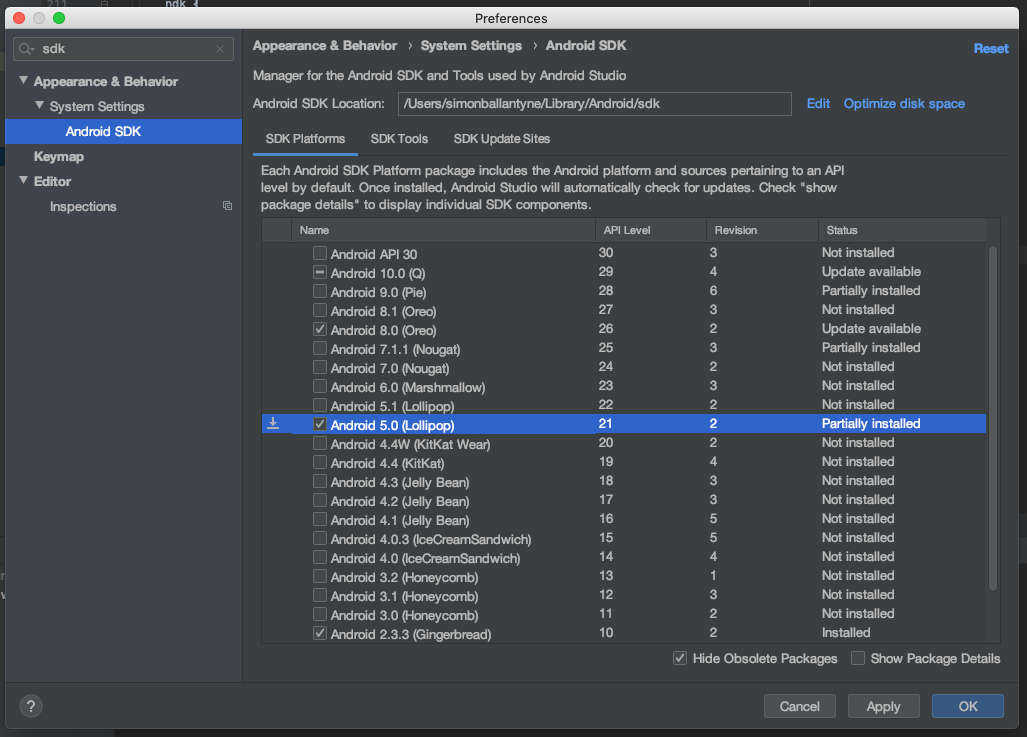This screenshot has height=737, width=1027.
Task: Clear the sdk search field text
Action: [x=220, y=49]
